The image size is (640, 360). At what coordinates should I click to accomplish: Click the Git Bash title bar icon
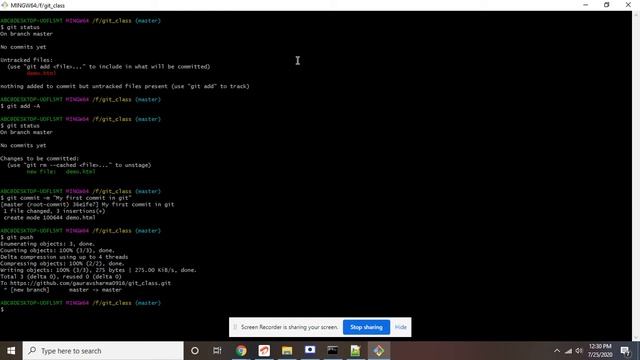click(x=4, y=5)
